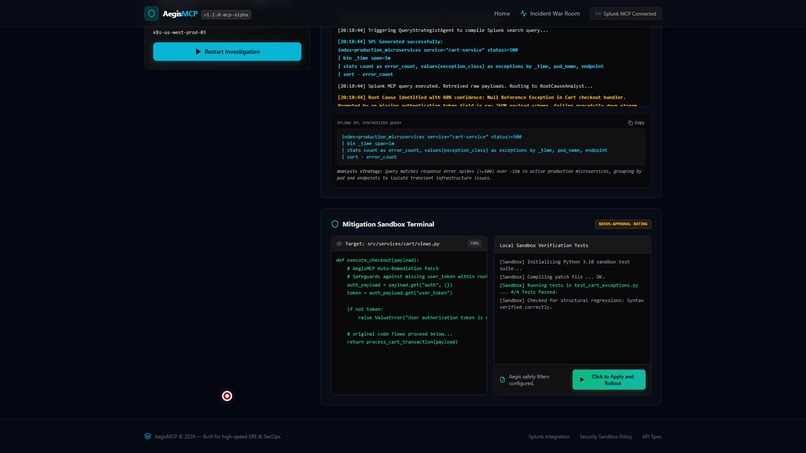Click the AegisMCP shield logo icon
This screenshot has width=806, height=453.
(151, 13)
